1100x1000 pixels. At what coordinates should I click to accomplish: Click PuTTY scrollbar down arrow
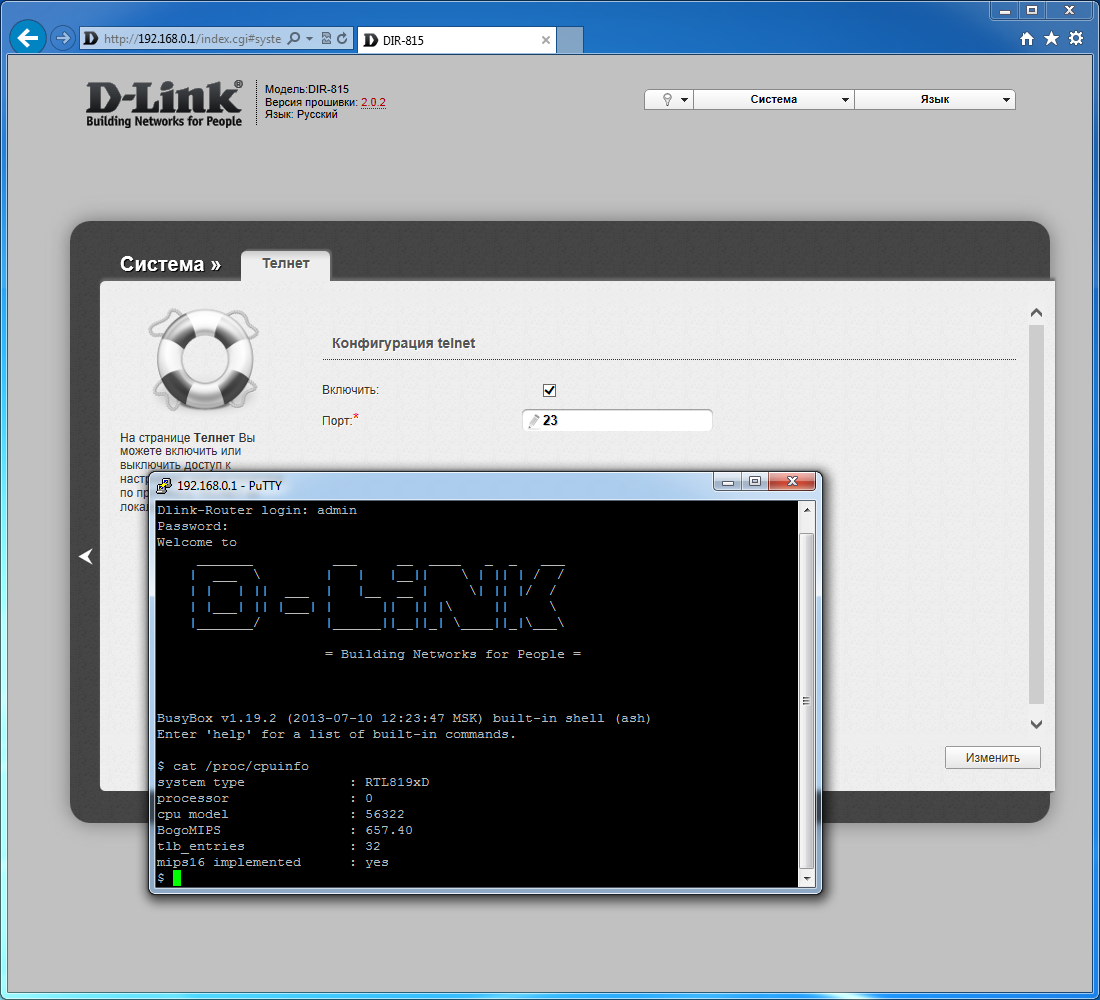coord(807,879)
